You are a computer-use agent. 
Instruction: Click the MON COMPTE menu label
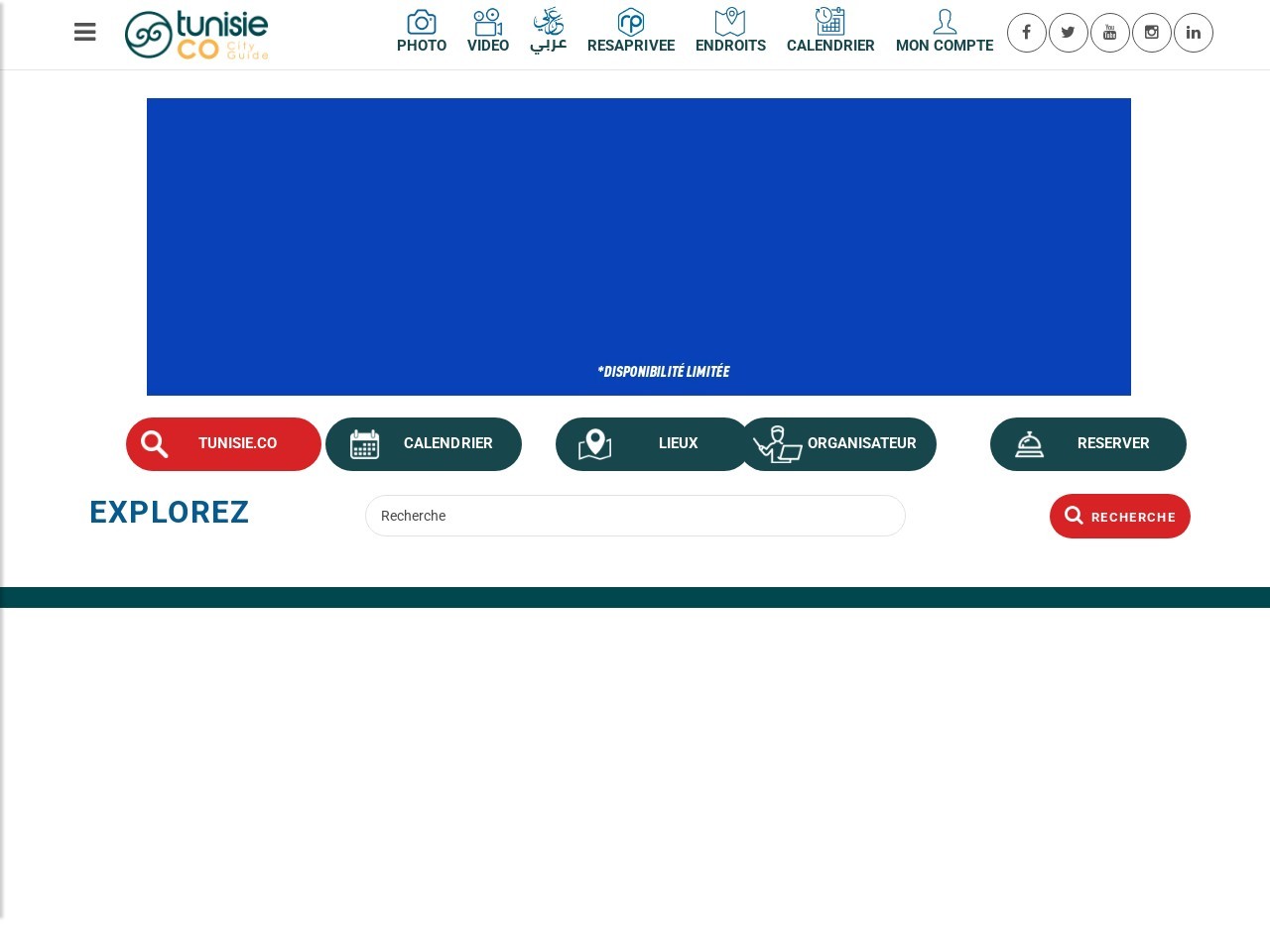coord(945,46)
